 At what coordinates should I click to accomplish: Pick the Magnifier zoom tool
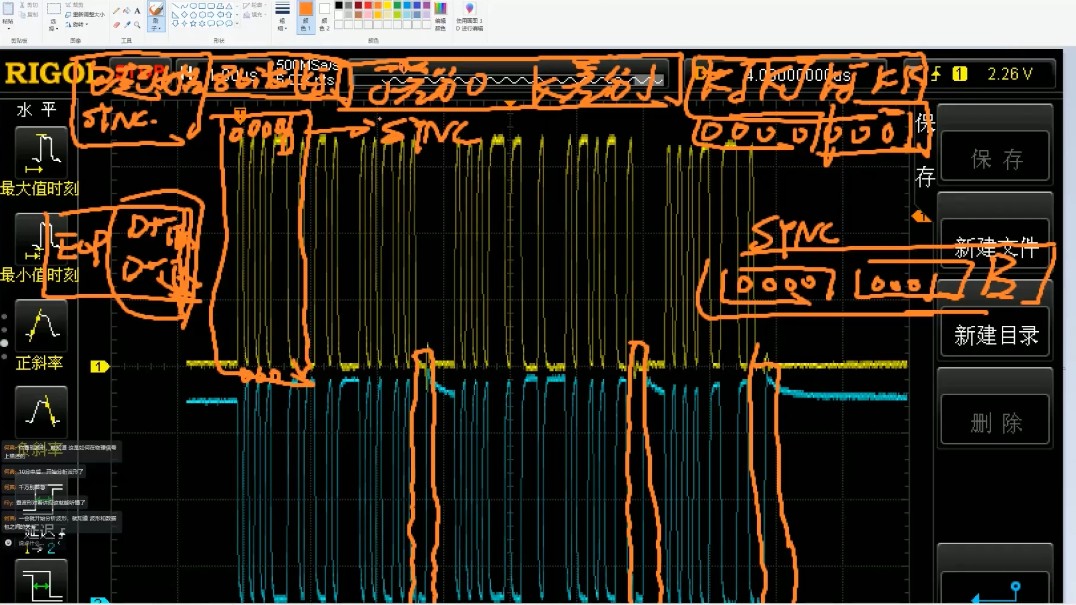tap(137, 24)
